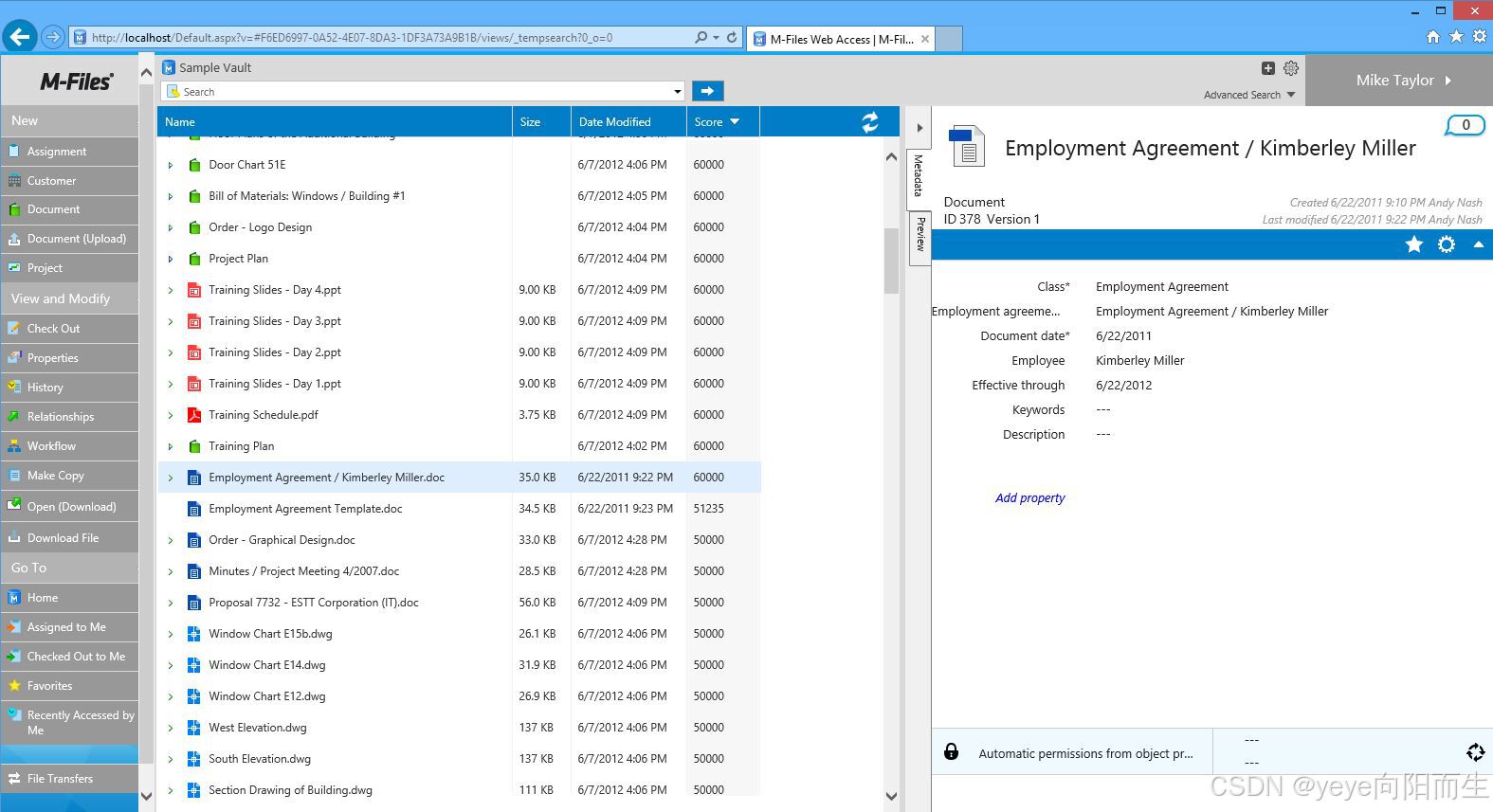This screenshot has height=812, width=1493.
Task: Expand the Door Chart 51E row
Action: [171, 165]
